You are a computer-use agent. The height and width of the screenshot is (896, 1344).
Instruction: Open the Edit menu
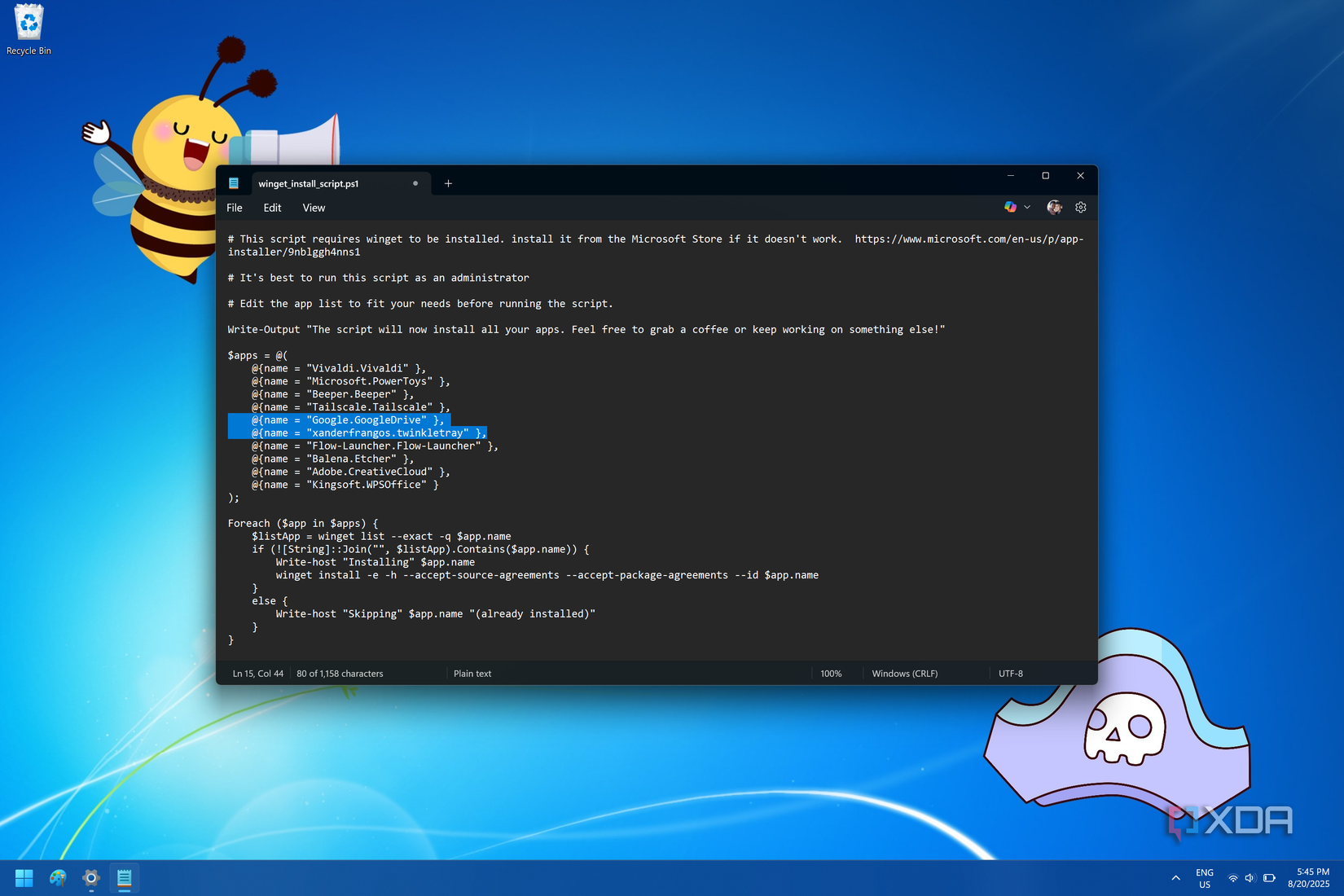point(272,208)
